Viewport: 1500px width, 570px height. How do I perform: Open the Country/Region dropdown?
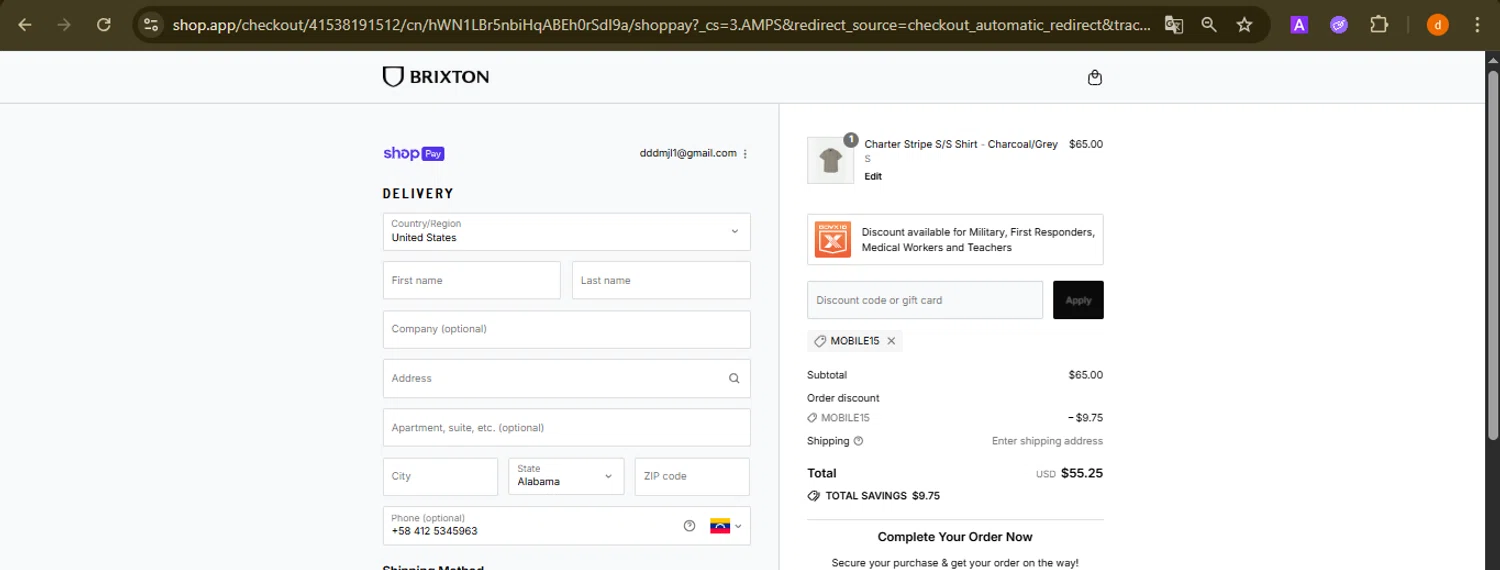[567, 231]
